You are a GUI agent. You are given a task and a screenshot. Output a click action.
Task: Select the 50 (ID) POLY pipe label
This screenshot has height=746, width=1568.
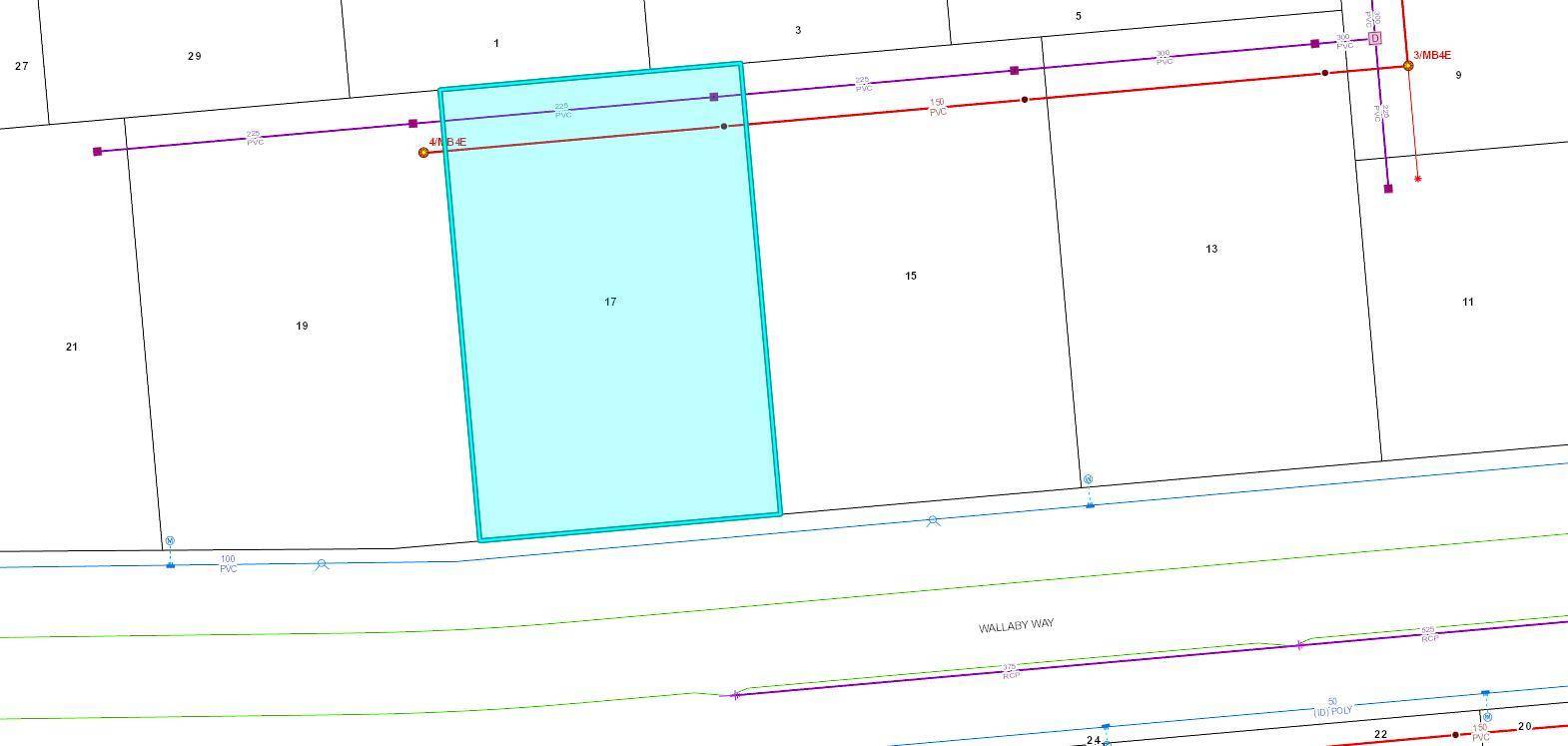point(1332,707)
